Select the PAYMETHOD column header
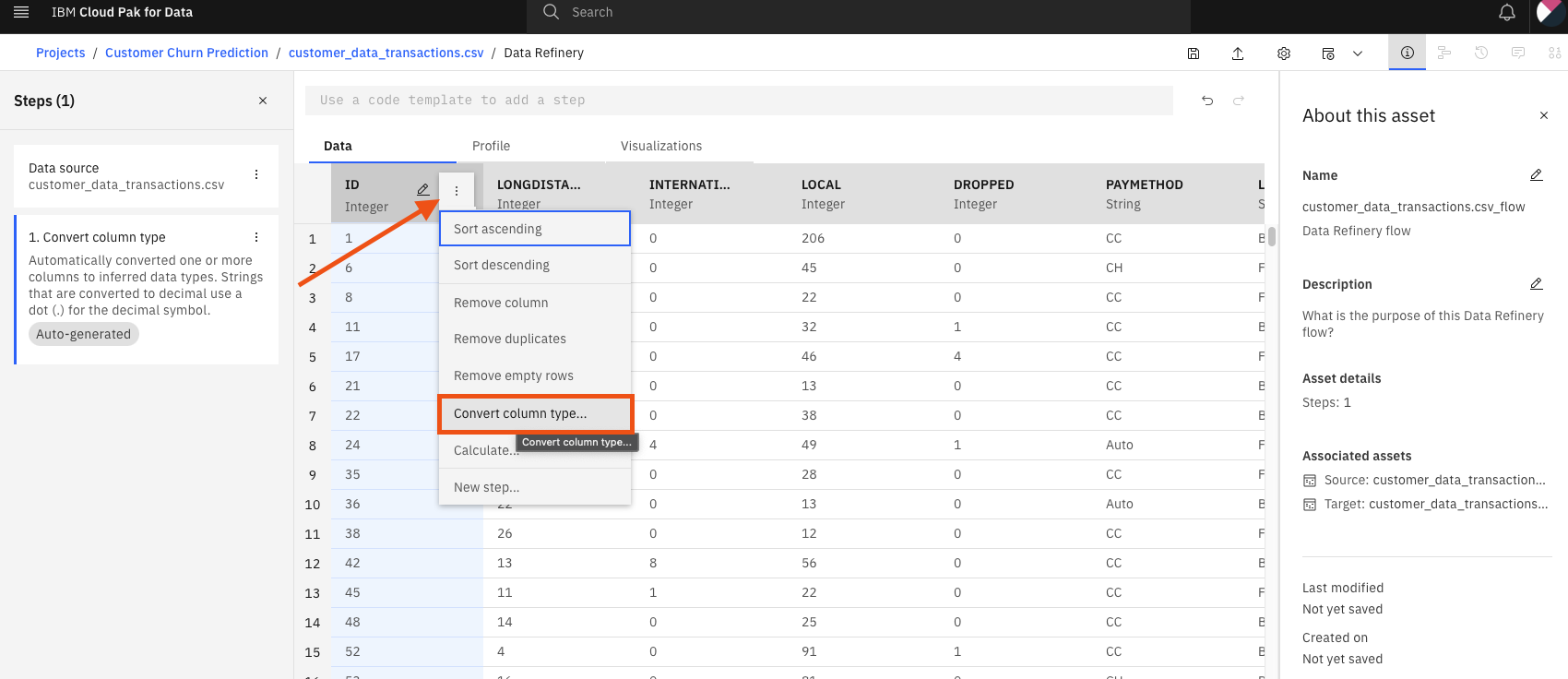Image resolution: width=1568 pixels, height=679 pixels. [x=1168, y=194]
